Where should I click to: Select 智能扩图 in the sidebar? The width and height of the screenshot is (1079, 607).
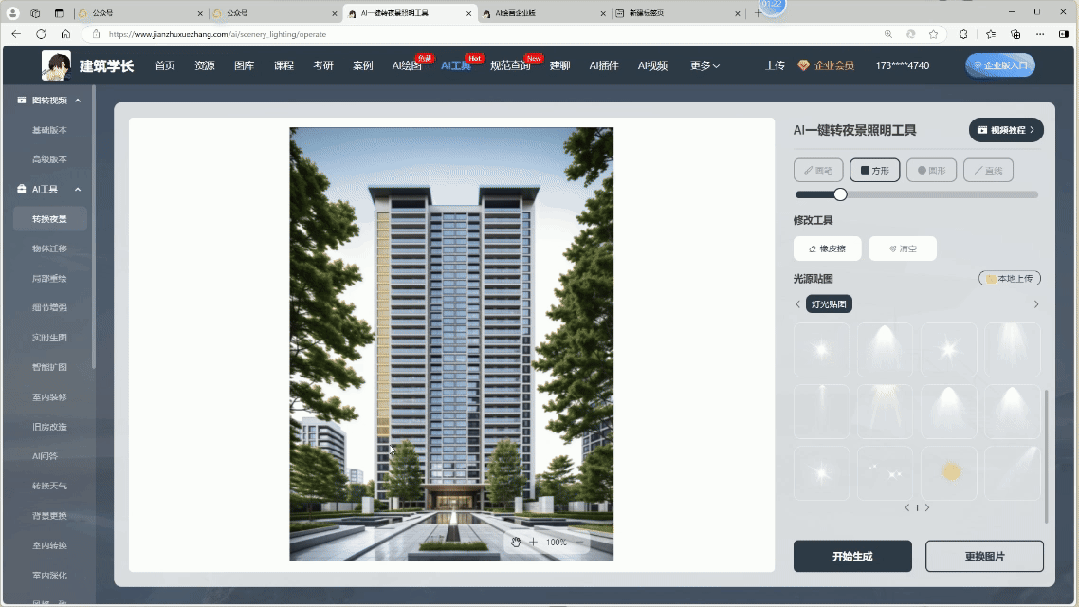pos(49,367)
